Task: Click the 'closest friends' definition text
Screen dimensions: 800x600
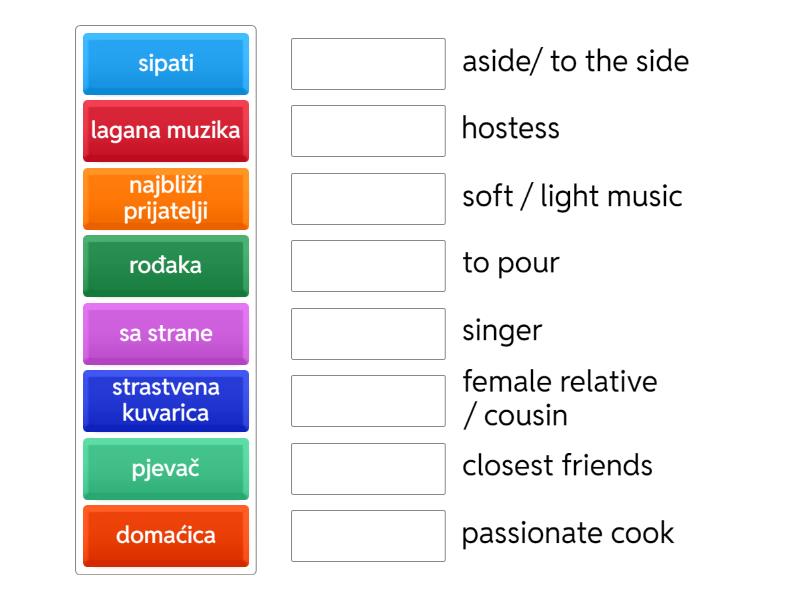Action: pos(557,466)
